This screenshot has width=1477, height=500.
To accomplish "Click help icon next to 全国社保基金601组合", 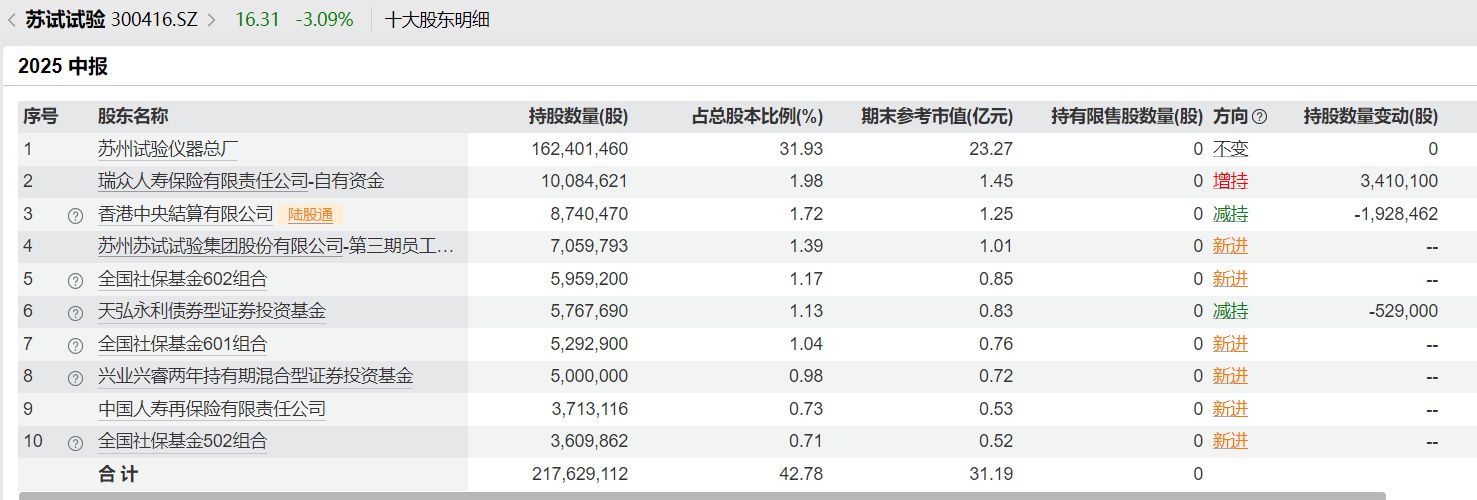I will (x=75, y=346).
